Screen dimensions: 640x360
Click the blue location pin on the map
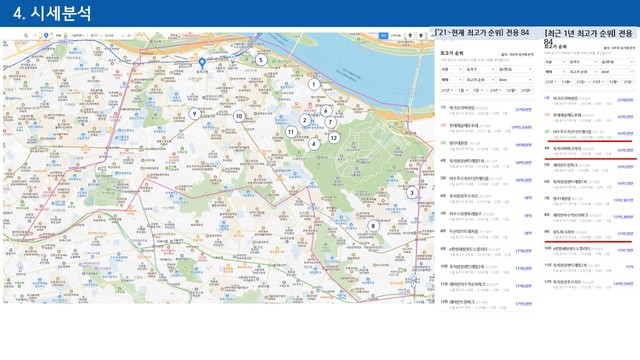click(202, 63)
